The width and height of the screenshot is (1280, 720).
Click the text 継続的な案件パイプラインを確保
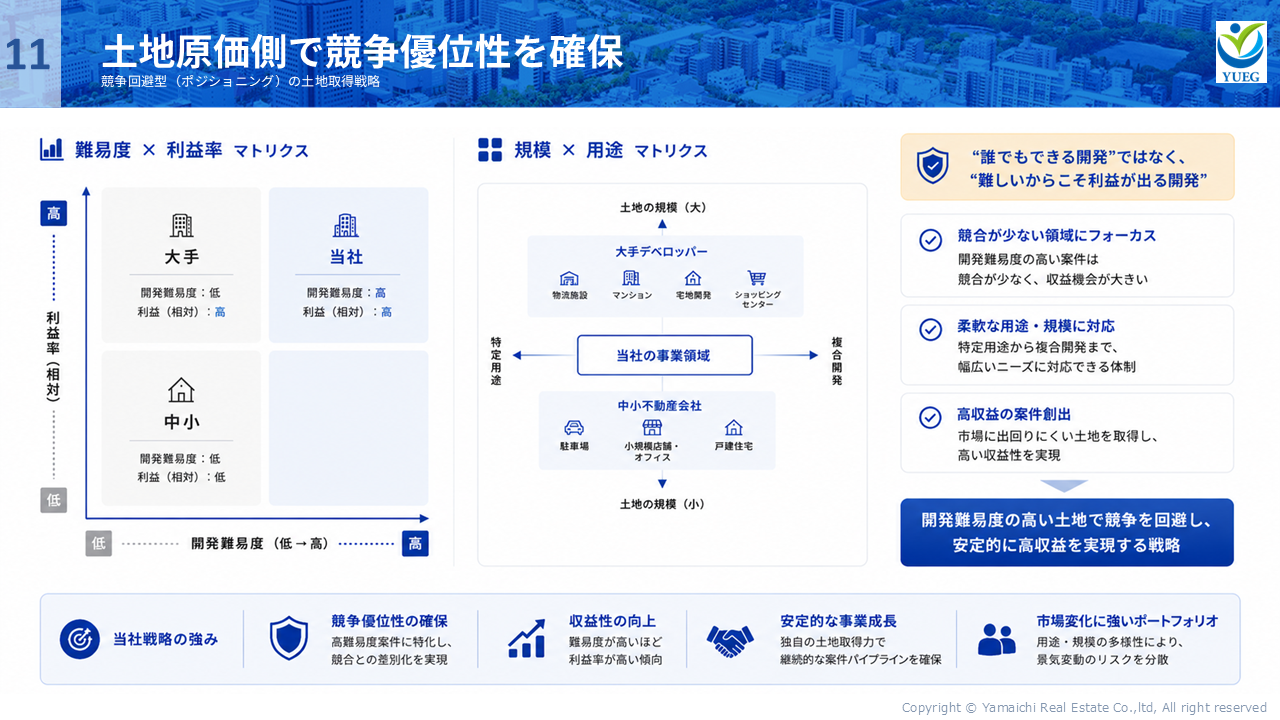861,659
